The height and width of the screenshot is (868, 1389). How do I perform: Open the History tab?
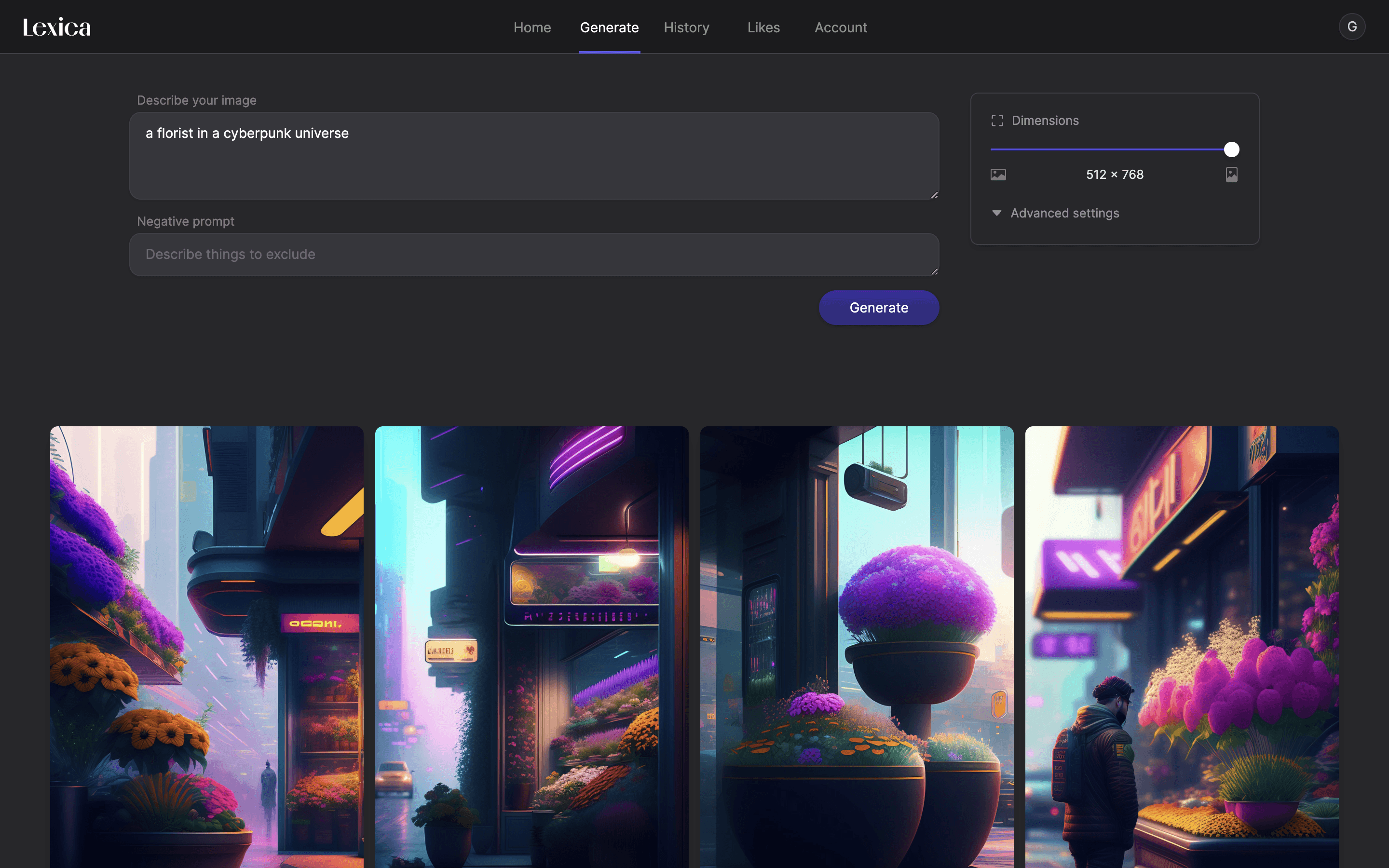686,27
